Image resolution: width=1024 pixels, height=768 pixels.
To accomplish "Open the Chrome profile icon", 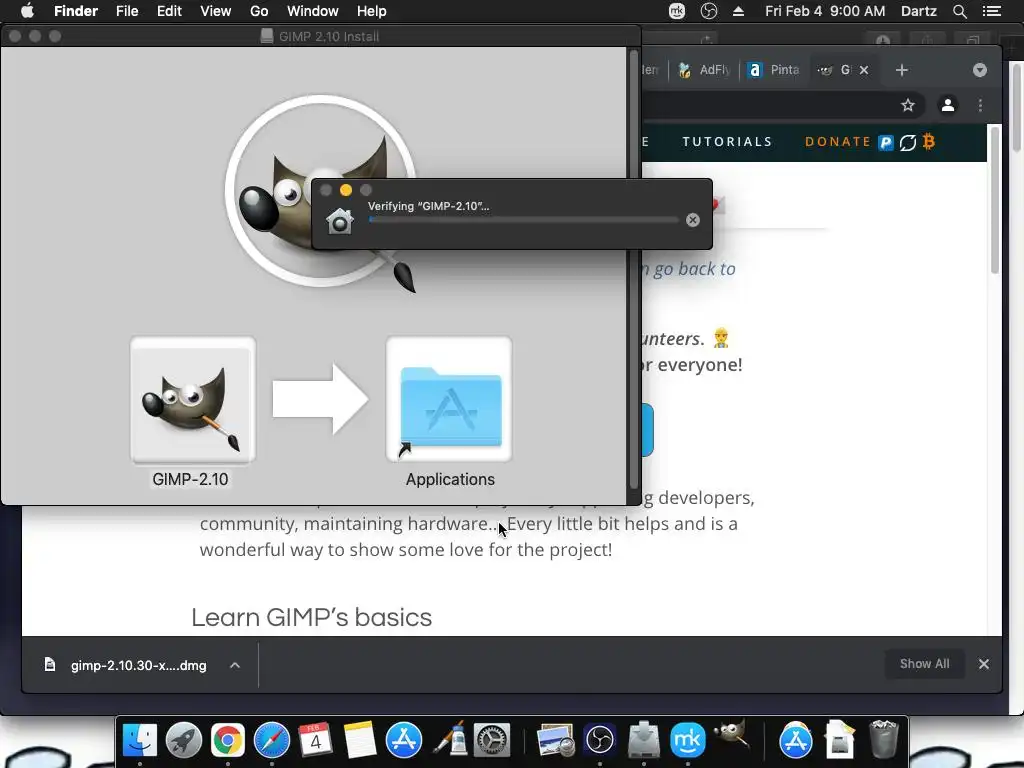I will [x=948, y=105].
